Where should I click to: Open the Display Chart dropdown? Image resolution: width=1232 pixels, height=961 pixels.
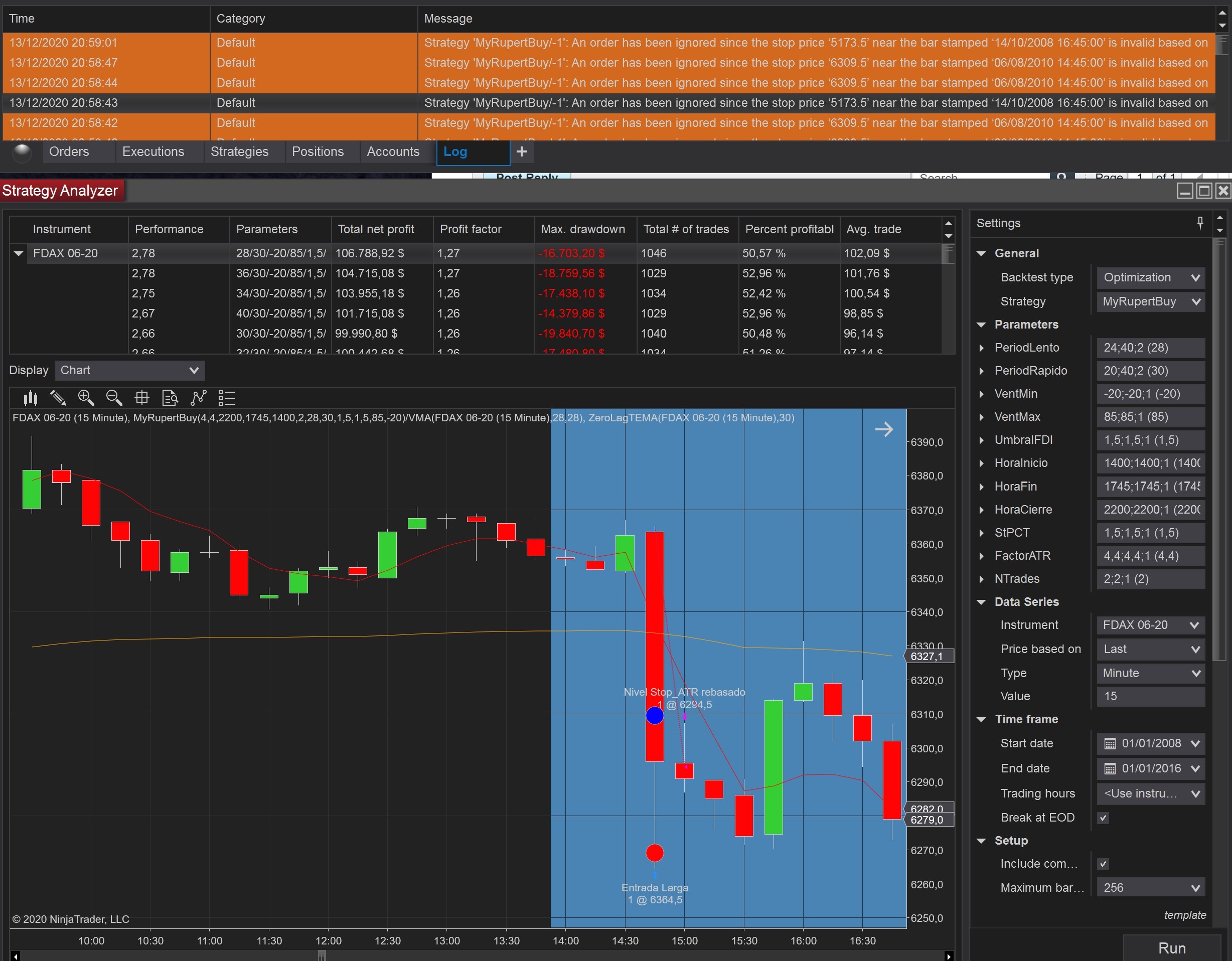pos(130,371)
